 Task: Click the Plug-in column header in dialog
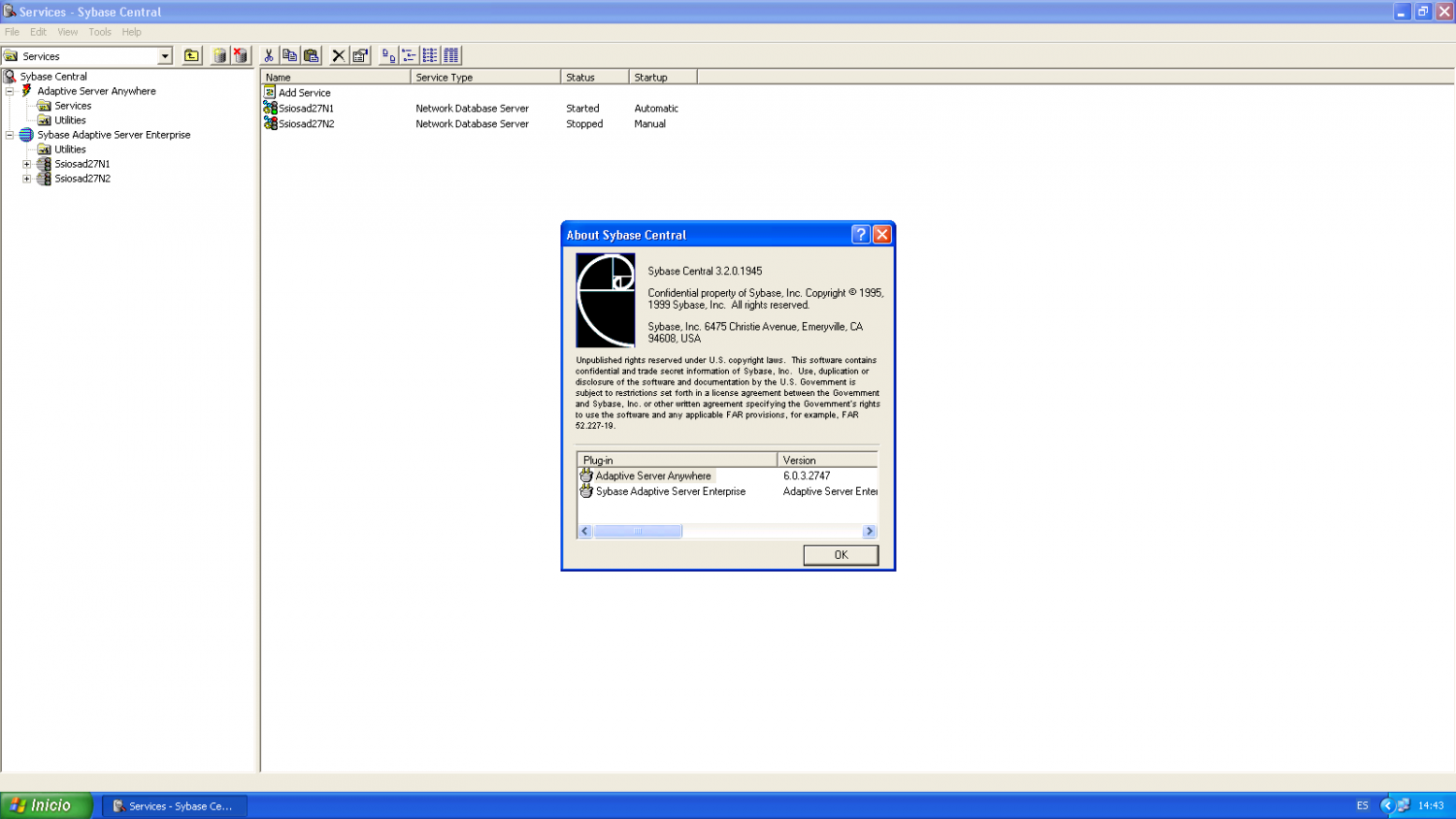tap(677, 460)
